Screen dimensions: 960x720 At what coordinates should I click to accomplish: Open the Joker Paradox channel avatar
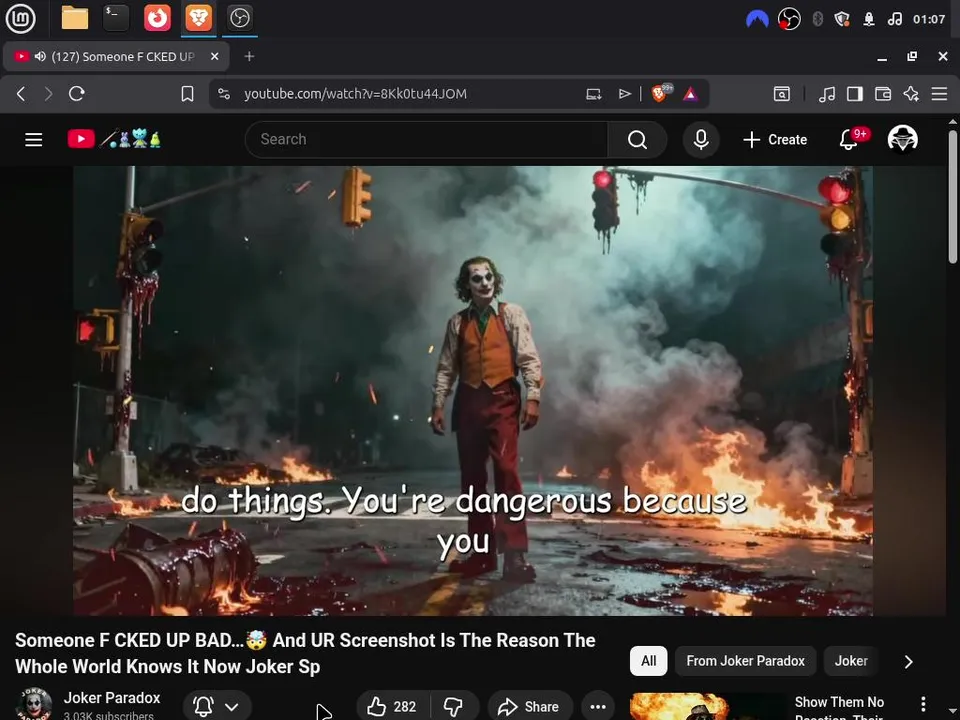point(34,704)
